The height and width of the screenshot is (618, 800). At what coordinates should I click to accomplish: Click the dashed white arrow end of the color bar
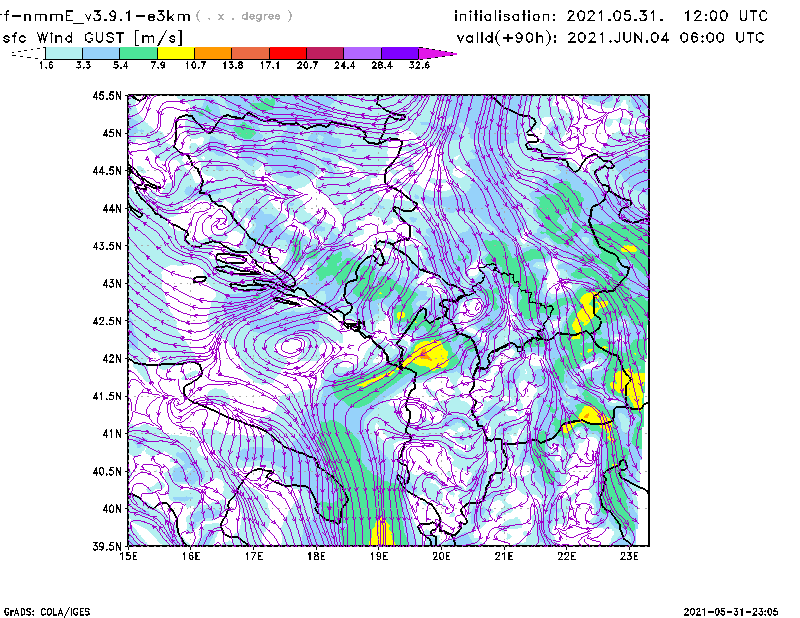[x=28, y=53]
